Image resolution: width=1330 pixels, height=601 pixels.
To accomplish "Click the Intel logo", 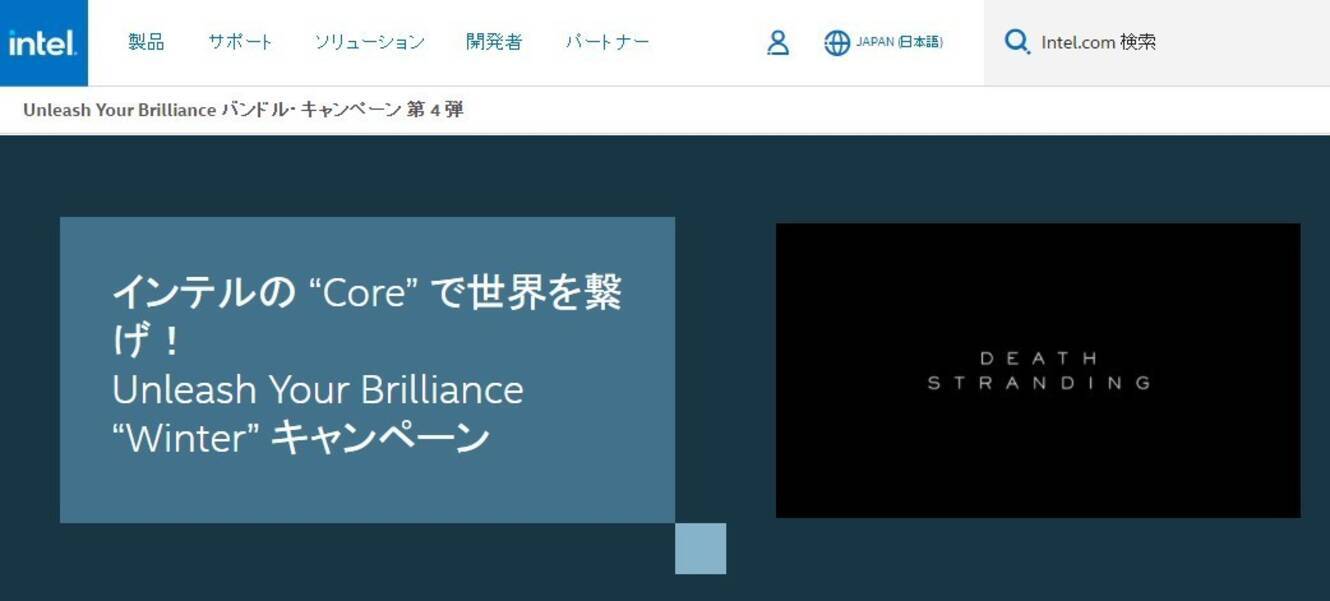I will pyautogui.click(x=41, y=42).
